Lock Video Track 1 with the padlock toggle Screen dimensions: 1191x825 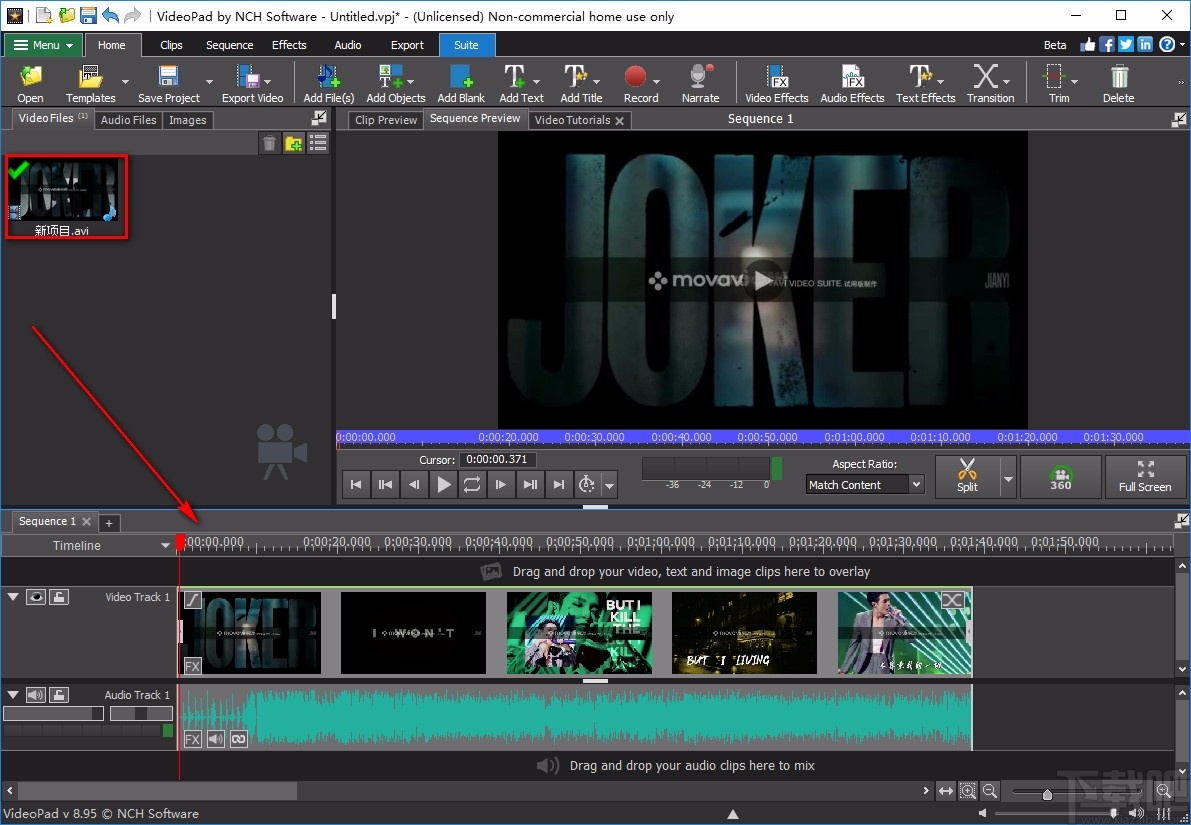[x=58, y=597]
